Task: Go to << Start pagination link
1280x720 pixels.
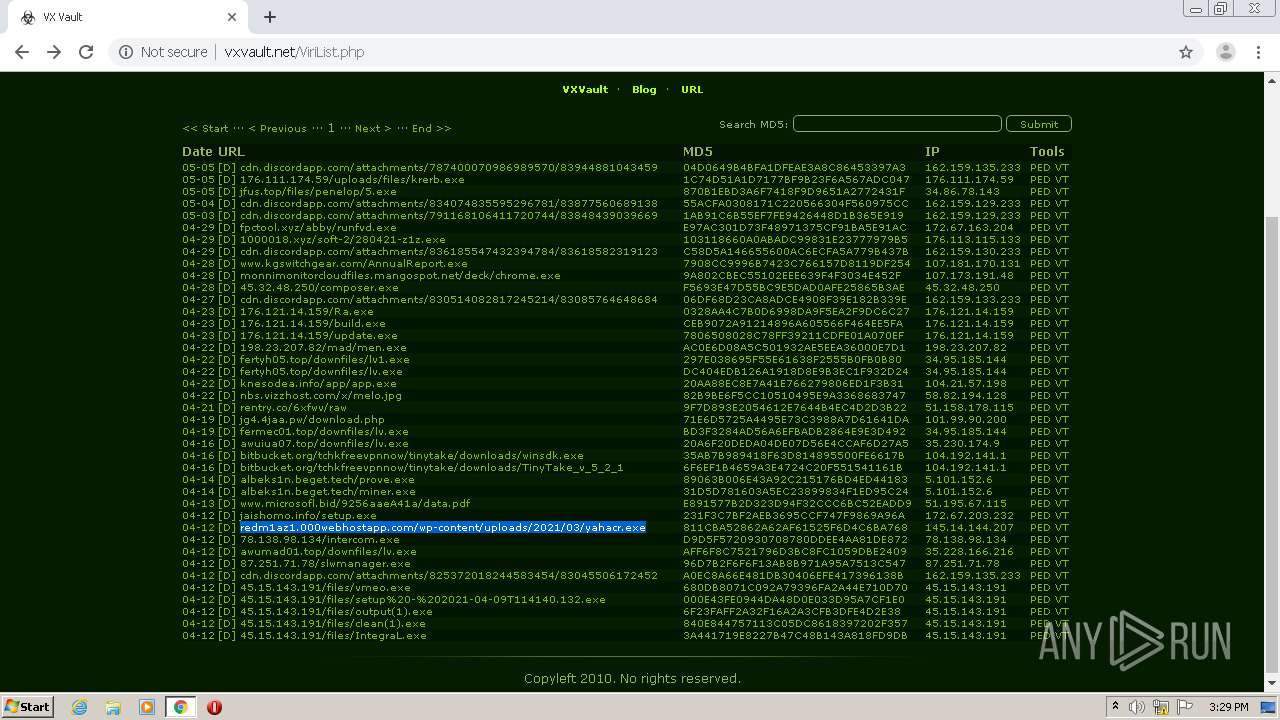Action: (x=205, y=128)
